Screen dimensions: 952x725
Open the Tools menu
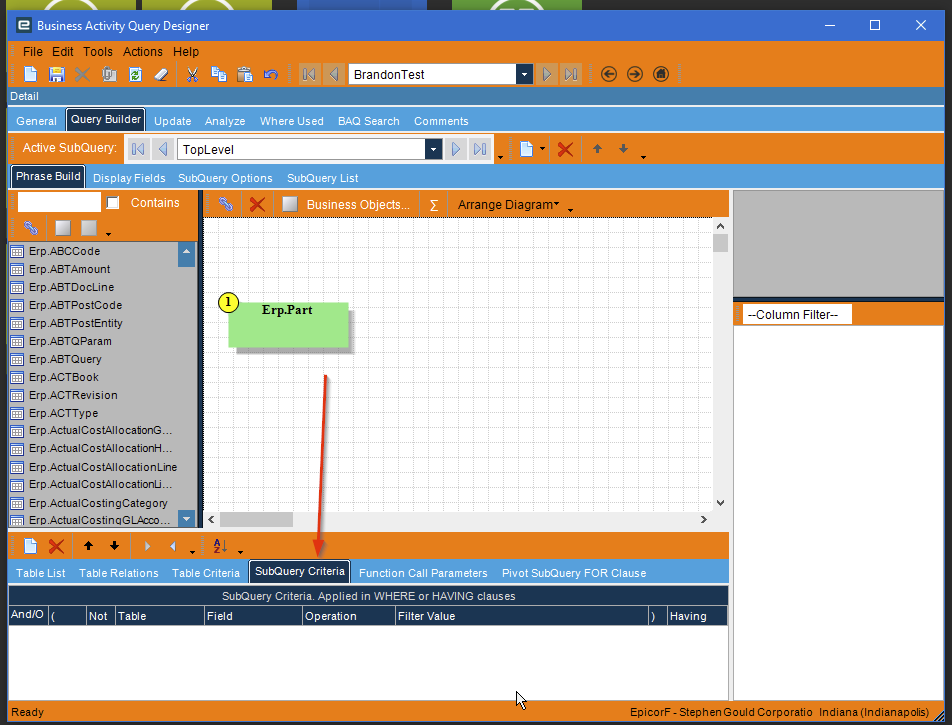point(98,52)
